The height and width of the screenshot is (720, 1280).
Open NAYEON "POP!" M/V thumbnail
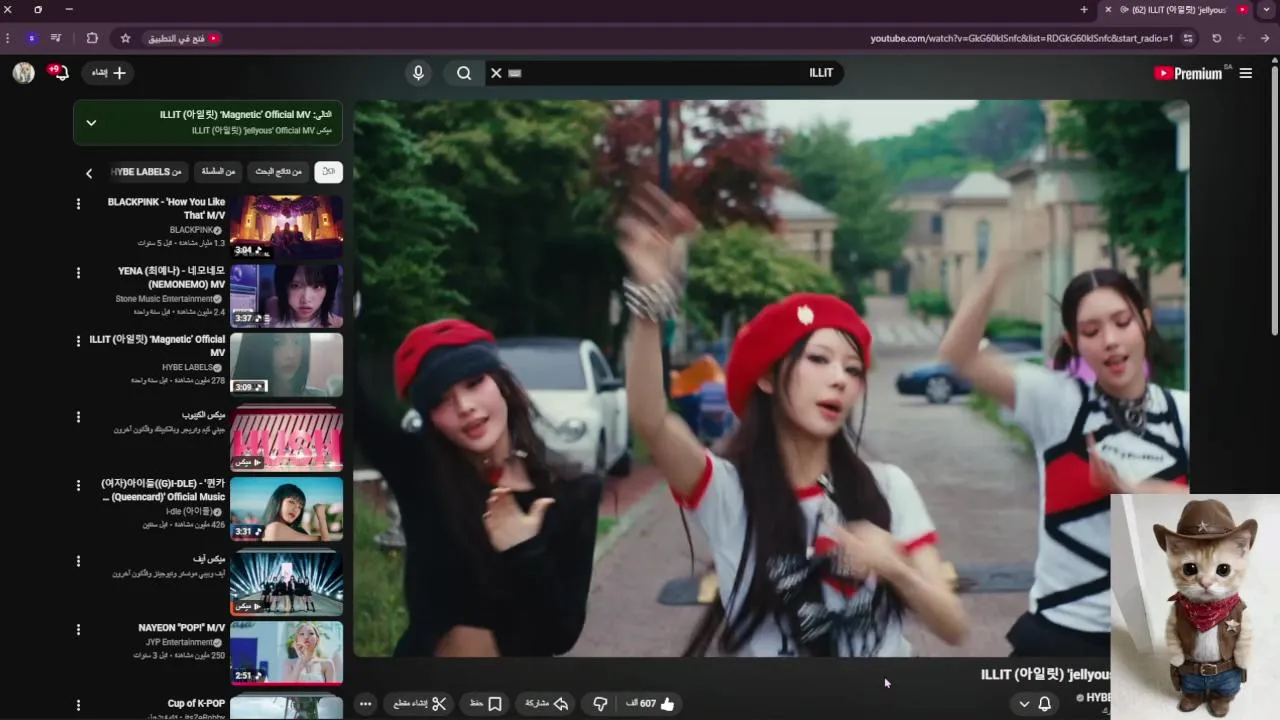(x=286, y=653)
